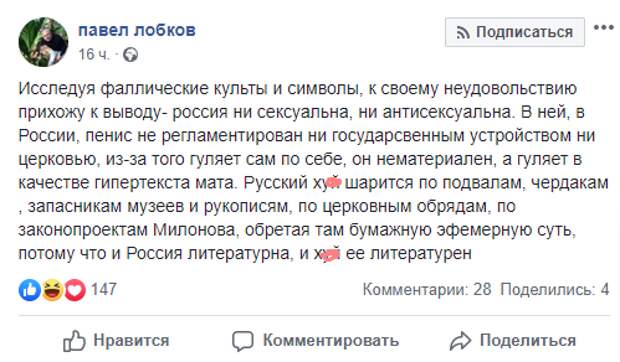View who reacted via 147 count

[x=104, y=289]
